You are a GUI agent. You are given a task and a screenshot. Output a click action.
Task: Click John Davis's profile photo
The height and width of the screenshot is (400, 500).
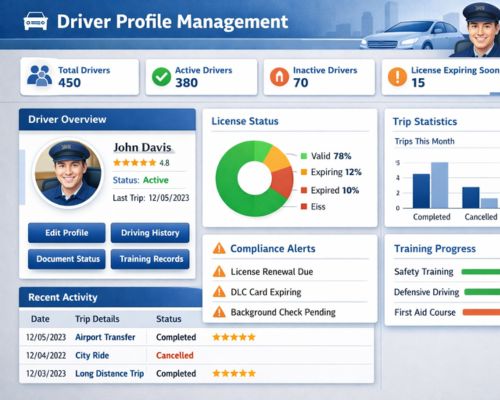click(x=68, y=173)
